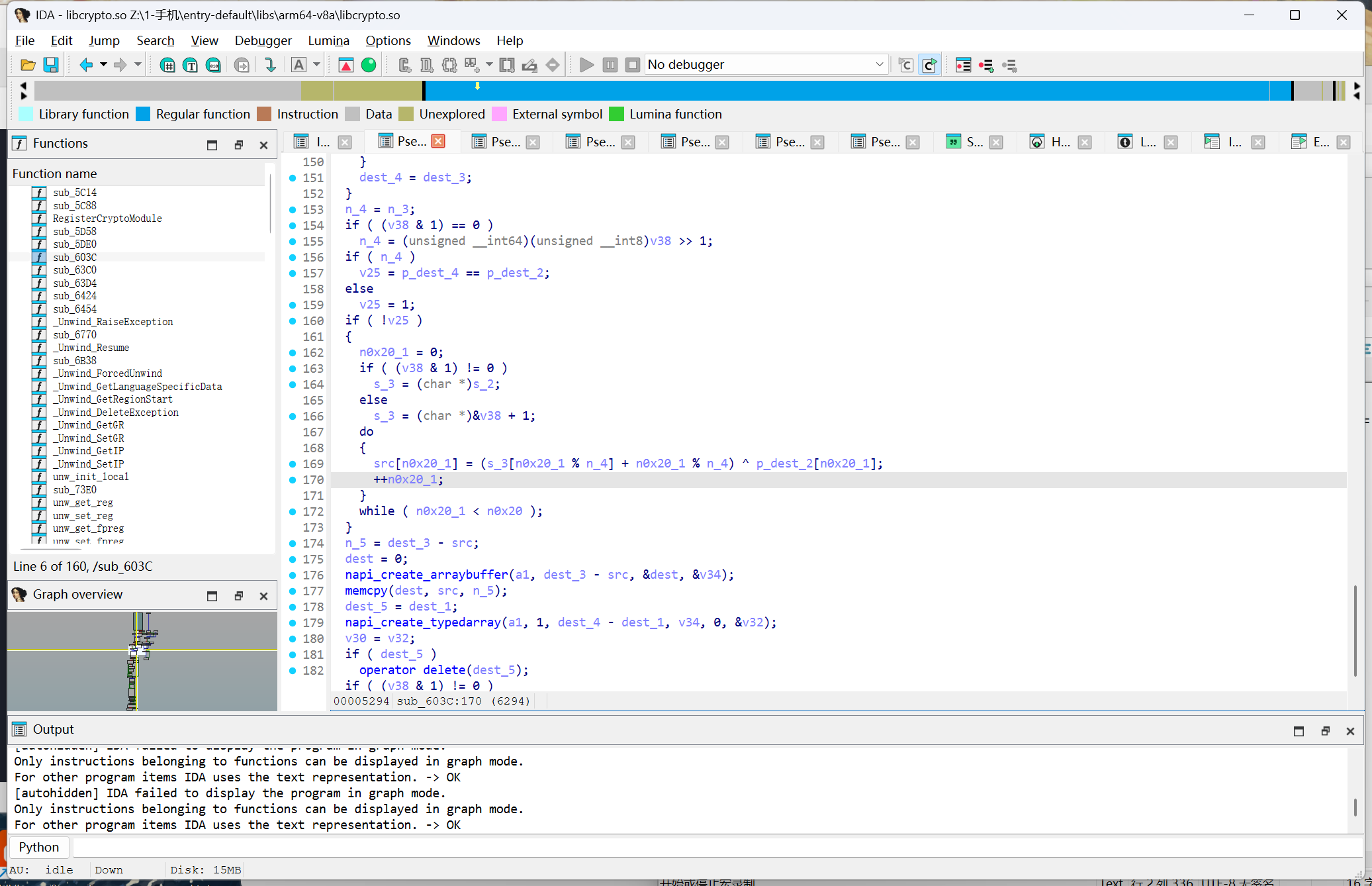Image resolution: width=1372 pixels, height=886 pixels.
Task: Click the text search T icon
Action: (x=191, y=65)
